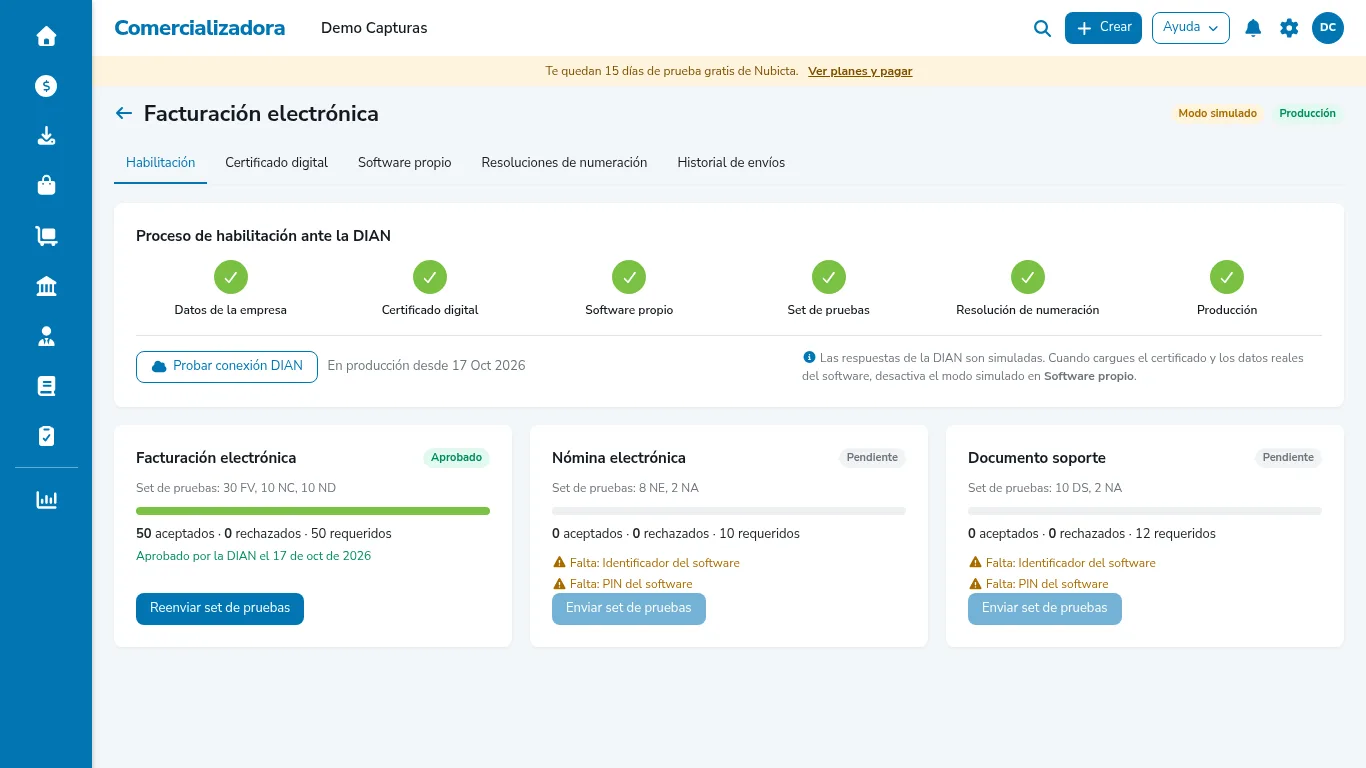Open the DC user avatar menu

pyautogui.click(x=1328, y=28)
